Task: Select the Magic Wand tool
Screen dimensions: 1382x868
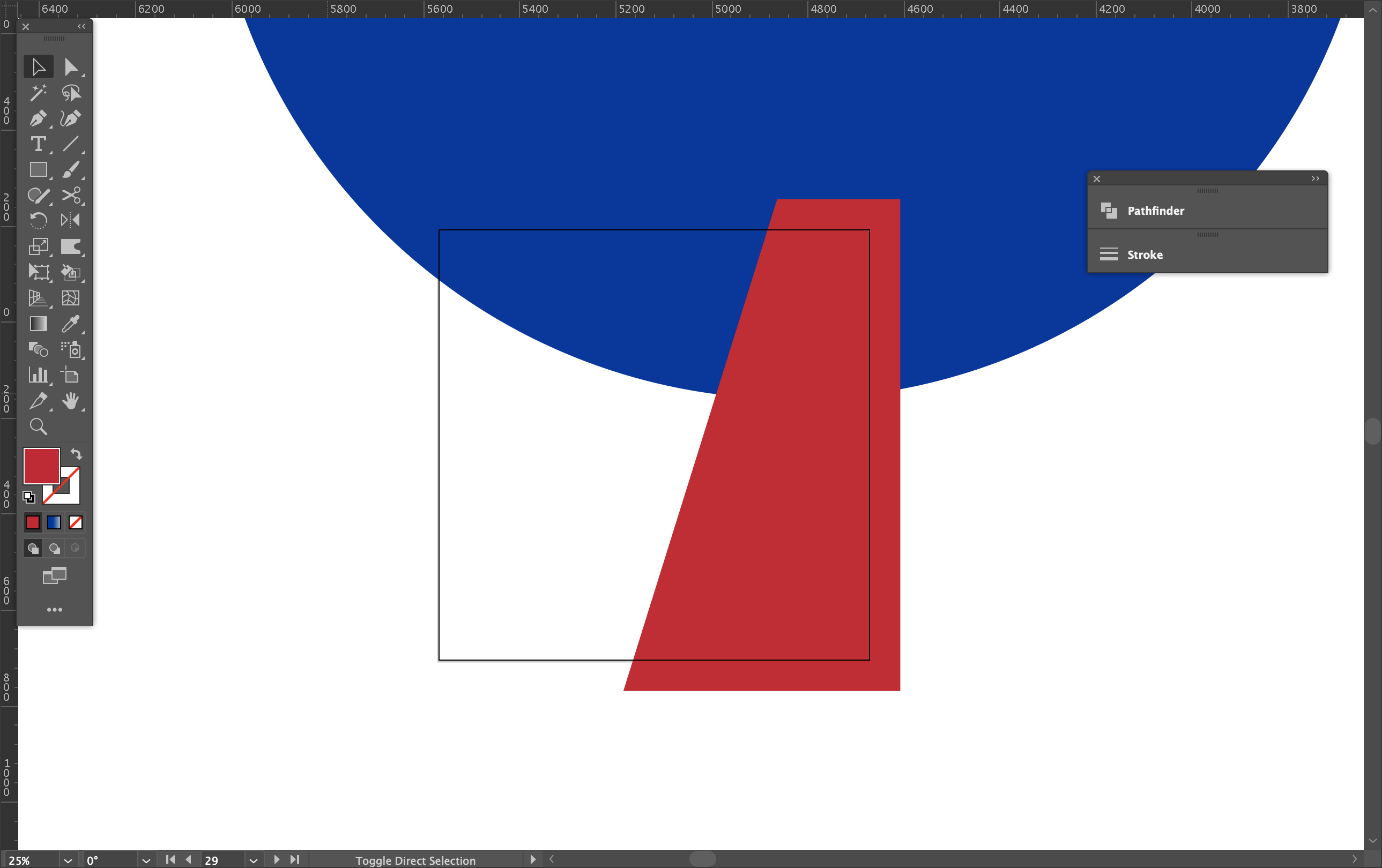Action: pyautogui.click(x=39, y=93)
